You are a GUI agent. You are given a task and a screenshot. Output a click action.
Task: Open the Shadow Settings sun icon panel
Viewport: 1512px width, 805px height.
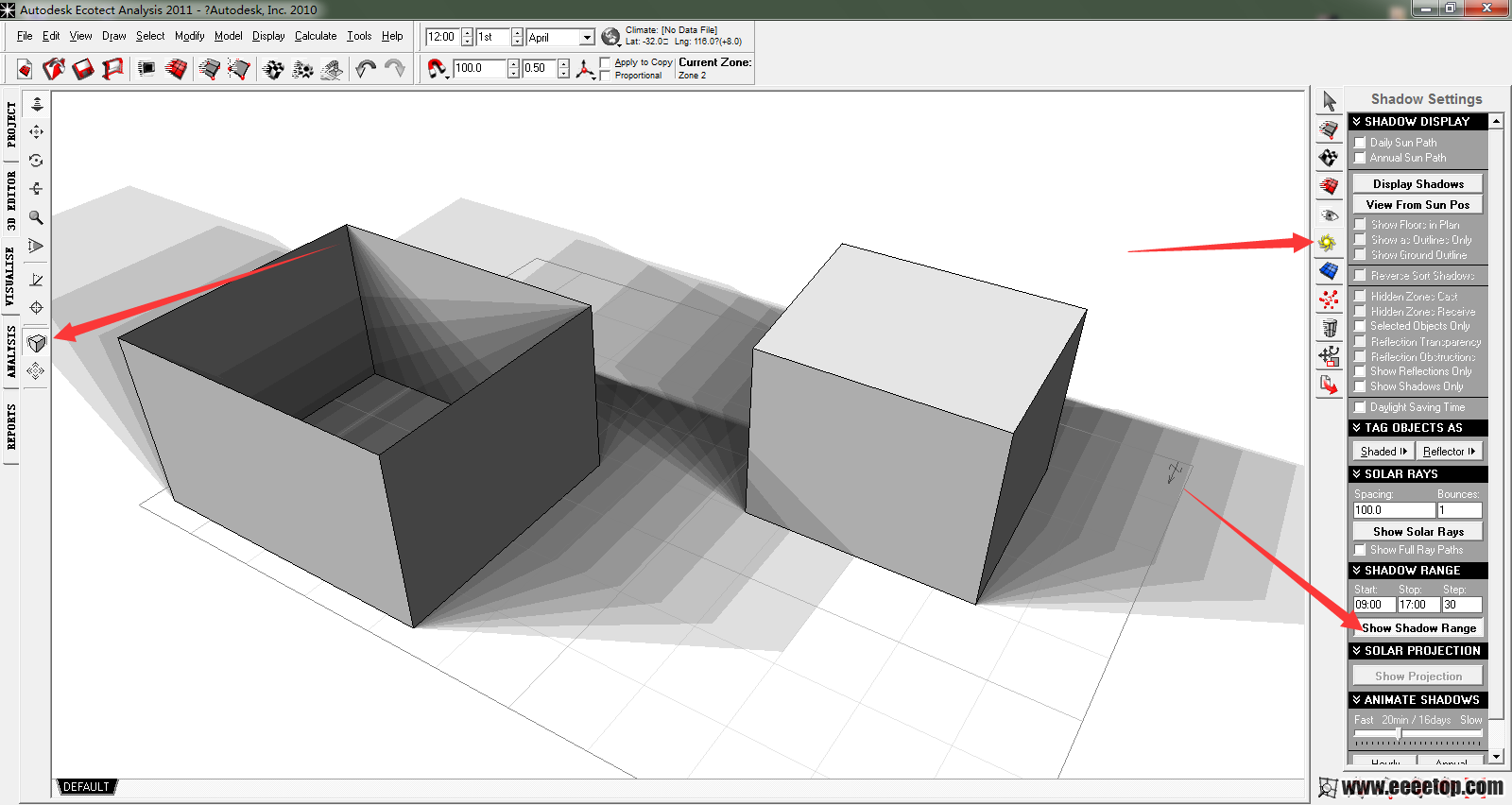(1329, 243)
